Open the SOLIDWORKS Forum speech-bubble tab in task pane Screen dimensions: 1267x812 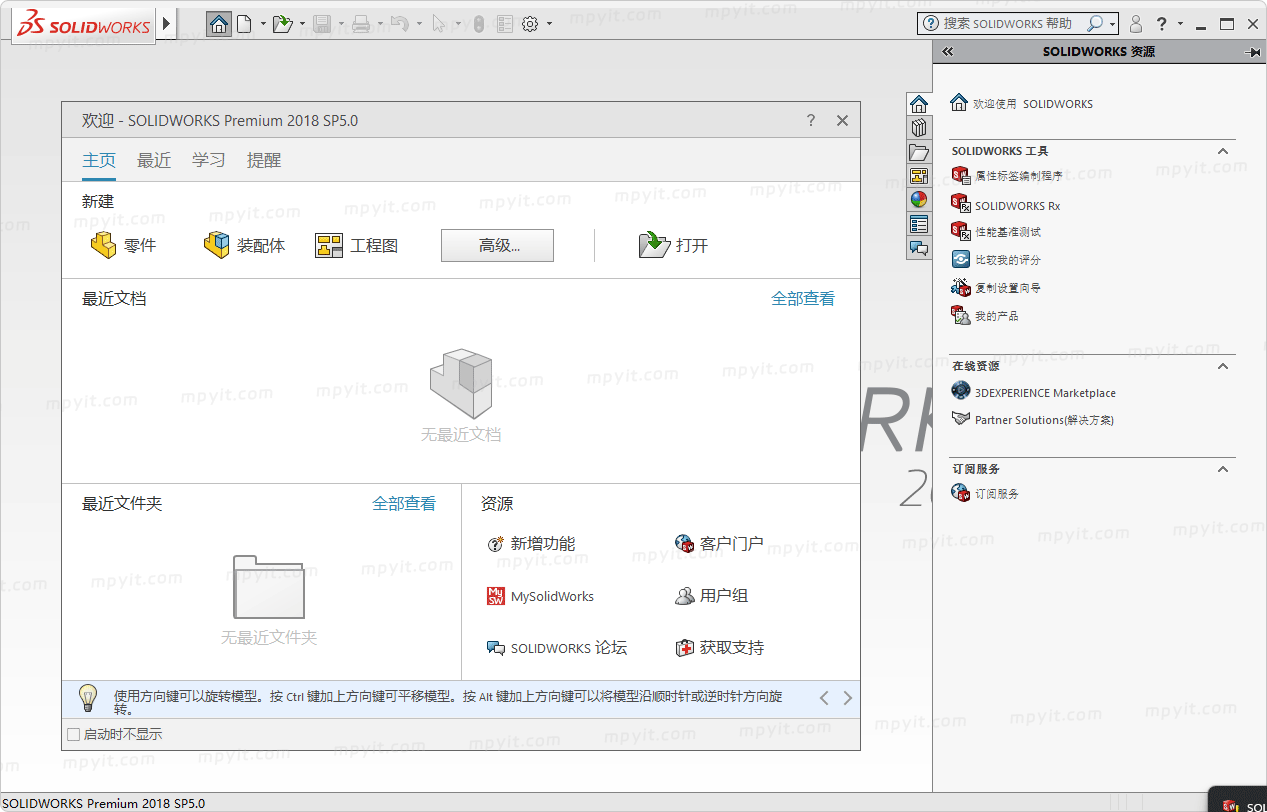tap(919, 248)
